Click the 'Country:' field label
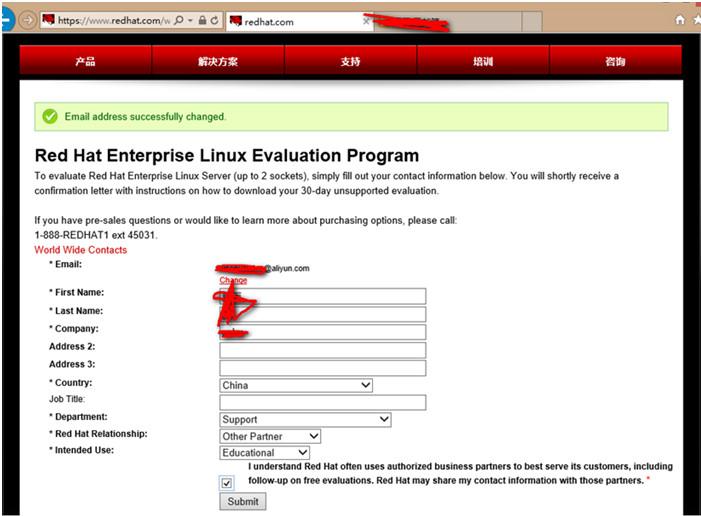Viewport: 701px width, 516px height. click(71, 383)
